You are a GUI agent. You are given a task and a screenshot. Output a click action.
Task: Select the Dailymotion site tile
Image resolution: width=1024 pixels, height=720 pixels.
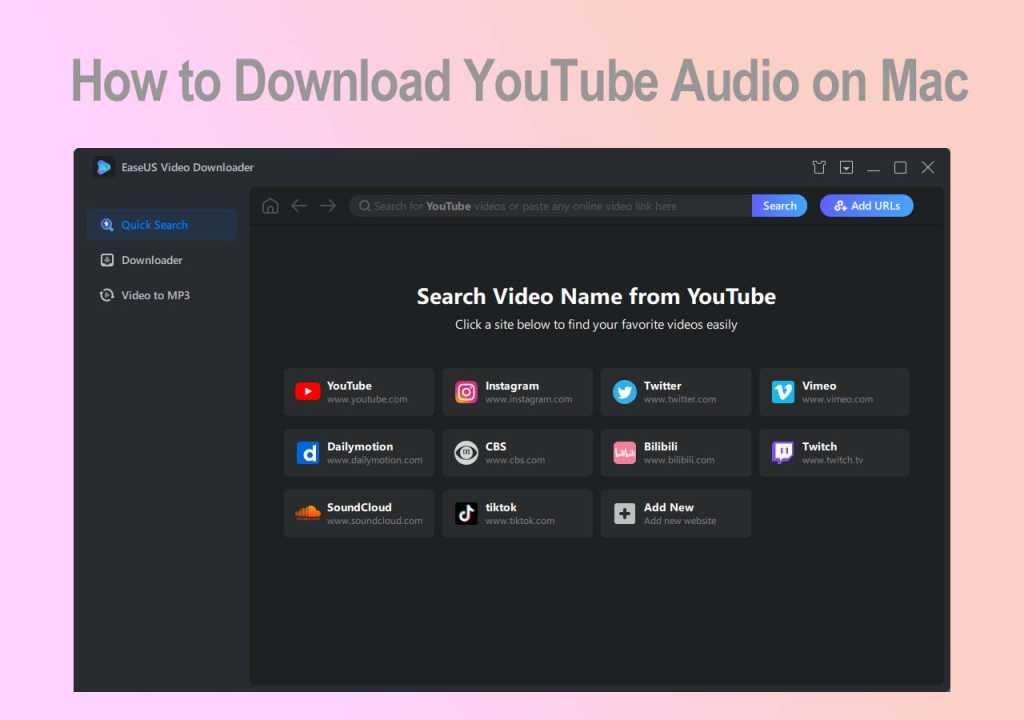pos(359,453)
